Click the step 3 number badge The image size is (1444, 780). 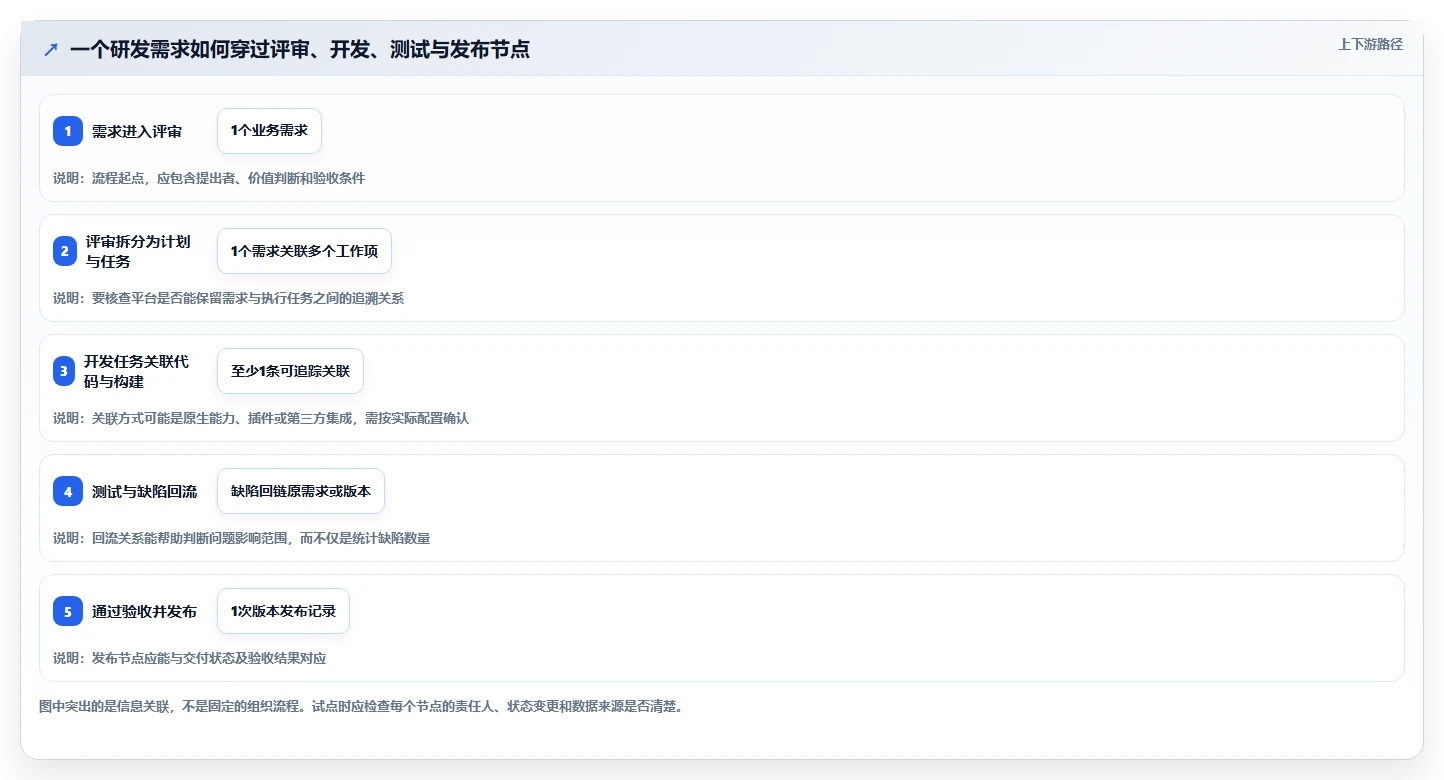point(64,371)
